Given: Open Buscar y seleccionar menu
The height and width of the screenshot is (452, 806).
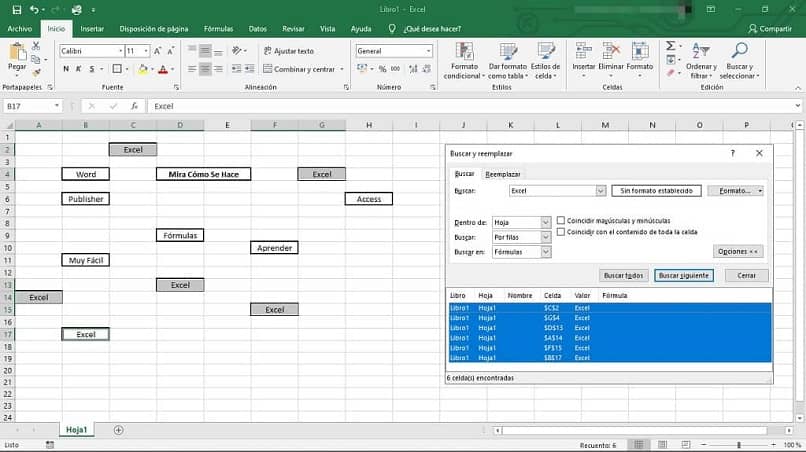Looking at the screenshot, I should (x=739, y=61).
